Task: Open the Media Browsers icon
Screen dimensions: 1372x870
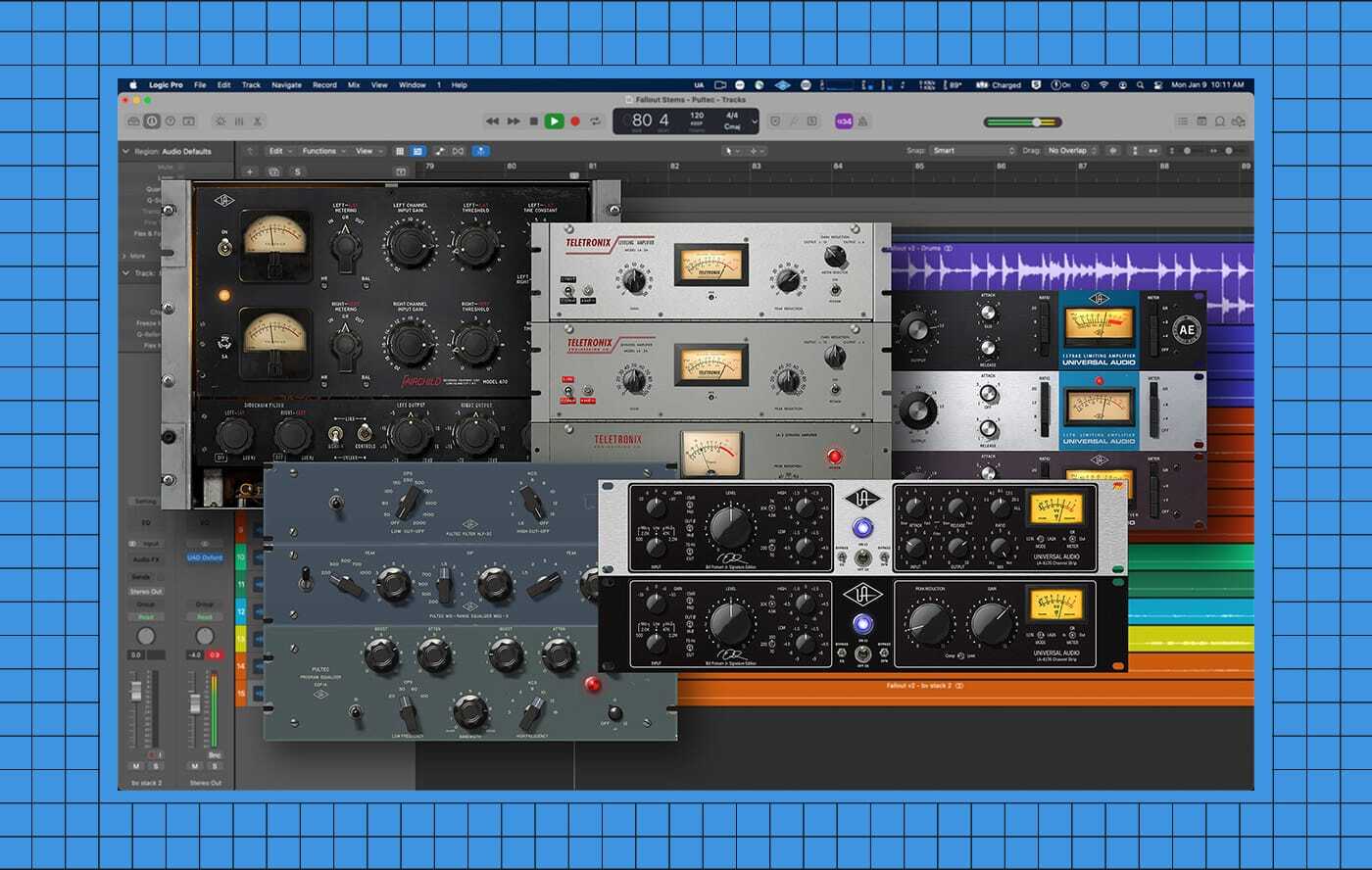Action: coord(1239,121)
